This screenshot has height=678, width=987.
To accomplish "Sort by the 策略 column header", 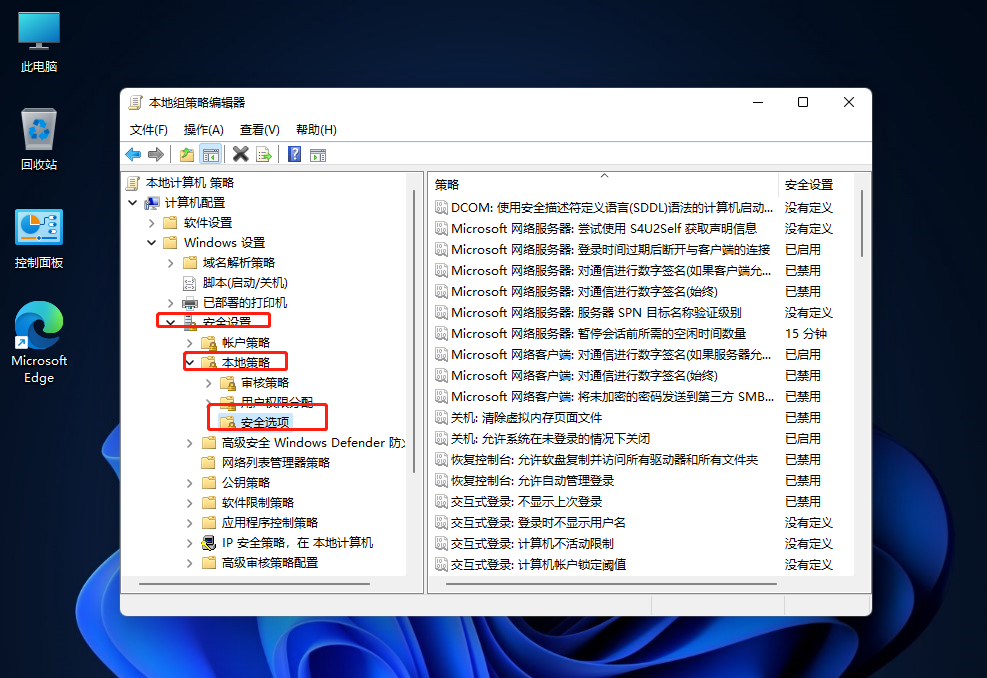I will [604, 184].
